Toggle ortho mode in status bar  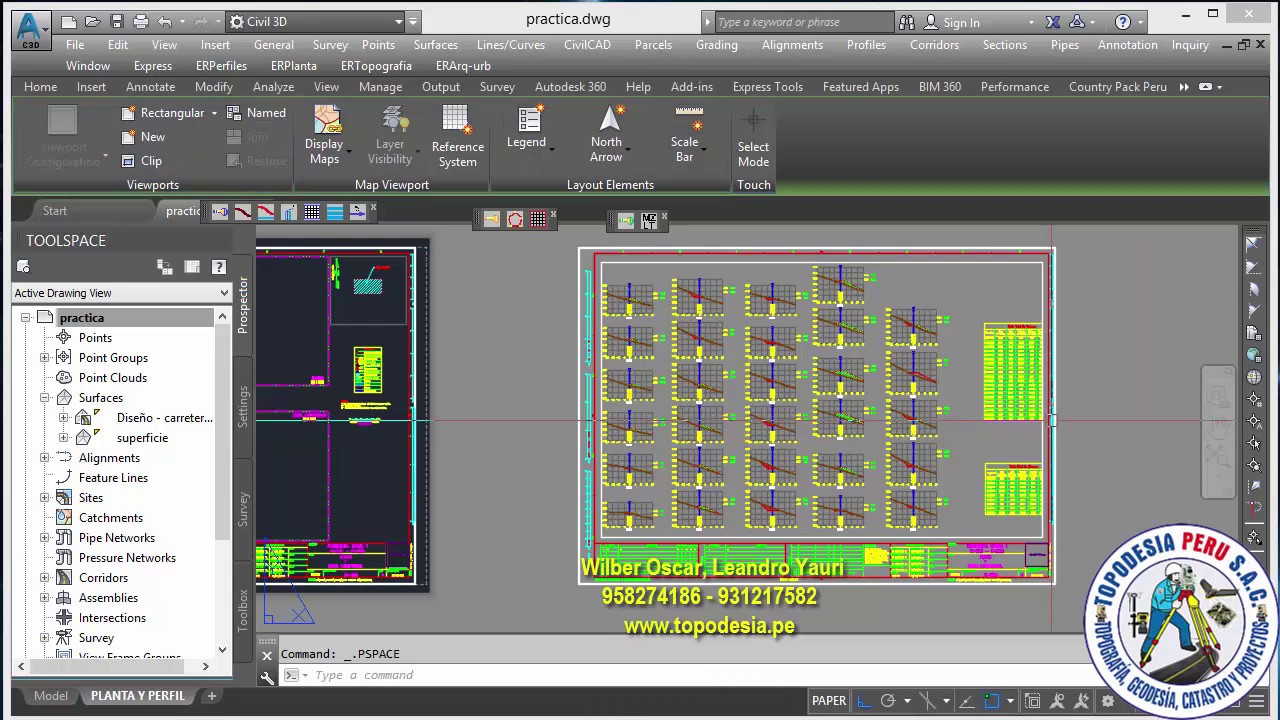[x=863, y=701]
